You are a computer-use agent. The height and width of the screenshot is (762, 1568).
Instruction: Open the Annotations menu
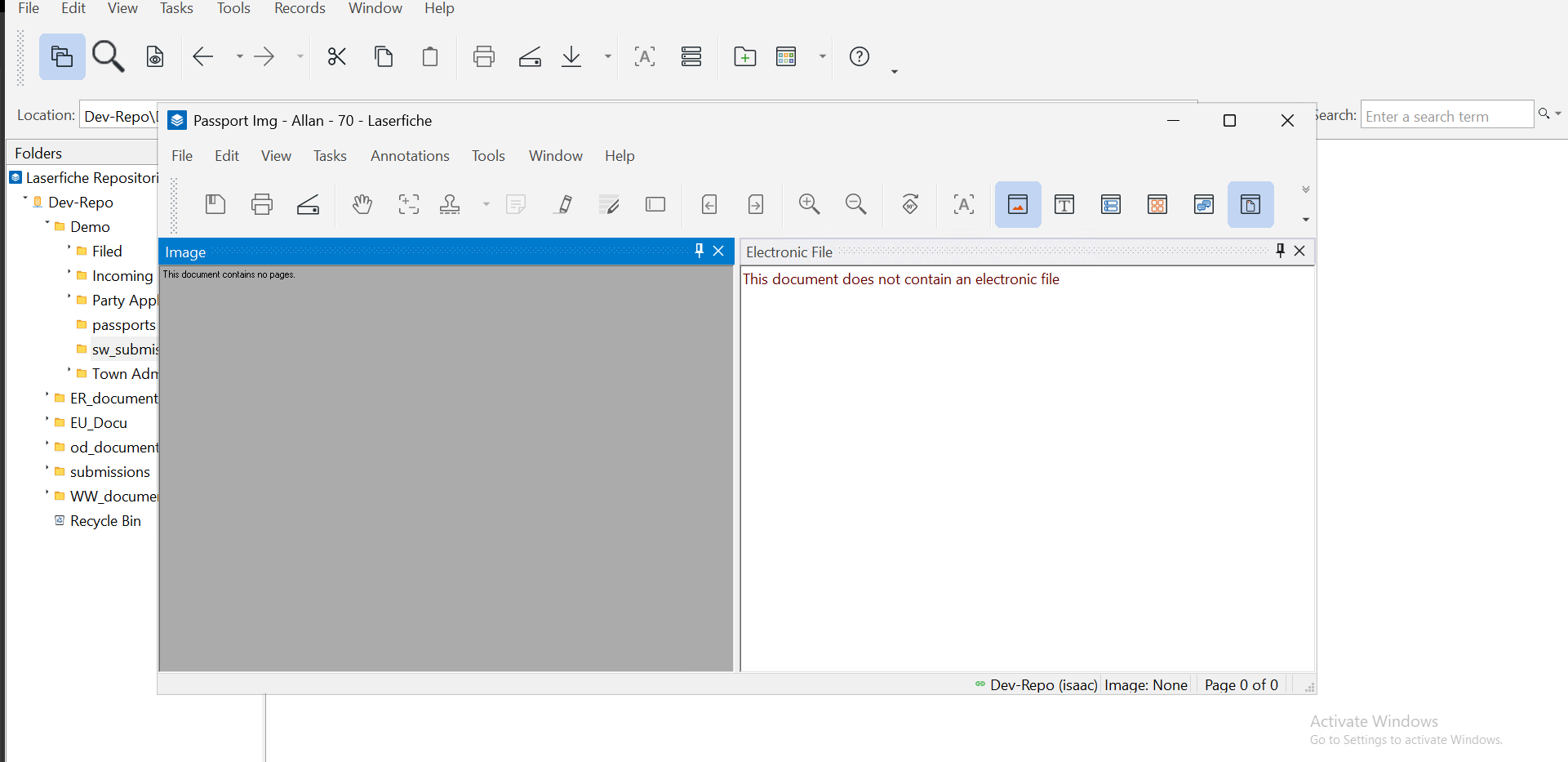(x=410, y=156)
